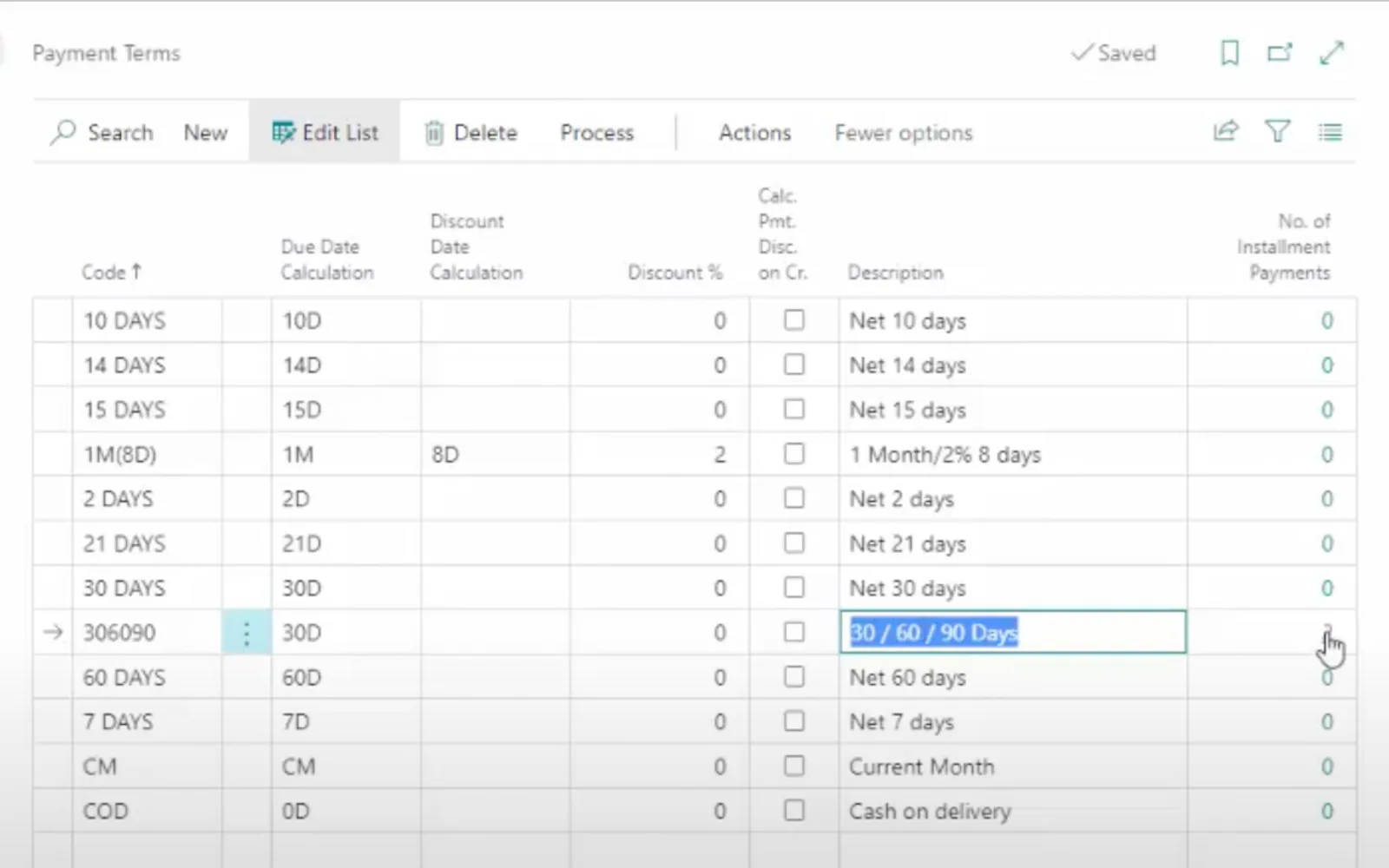Click the bookmark icon in header
Viewport: 1389px width, 868px height.
pyautogui.click(x=1229, y=53)
